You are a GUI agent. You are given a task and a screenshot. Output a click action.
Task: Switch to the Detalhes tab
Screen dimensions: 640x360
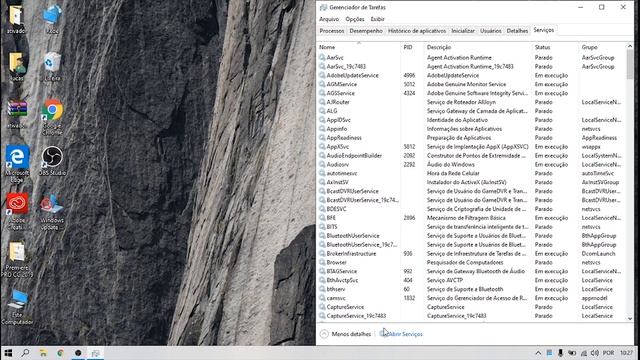[517, 31]
